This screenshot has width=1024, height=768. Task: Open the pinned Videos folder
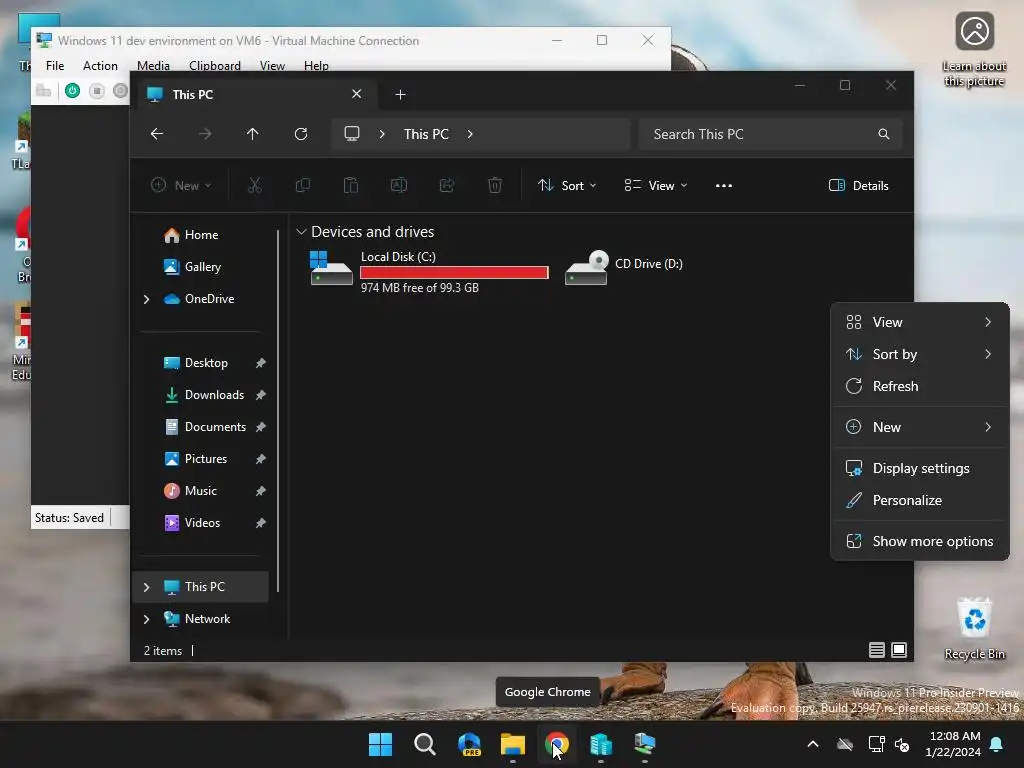[200, 523]
